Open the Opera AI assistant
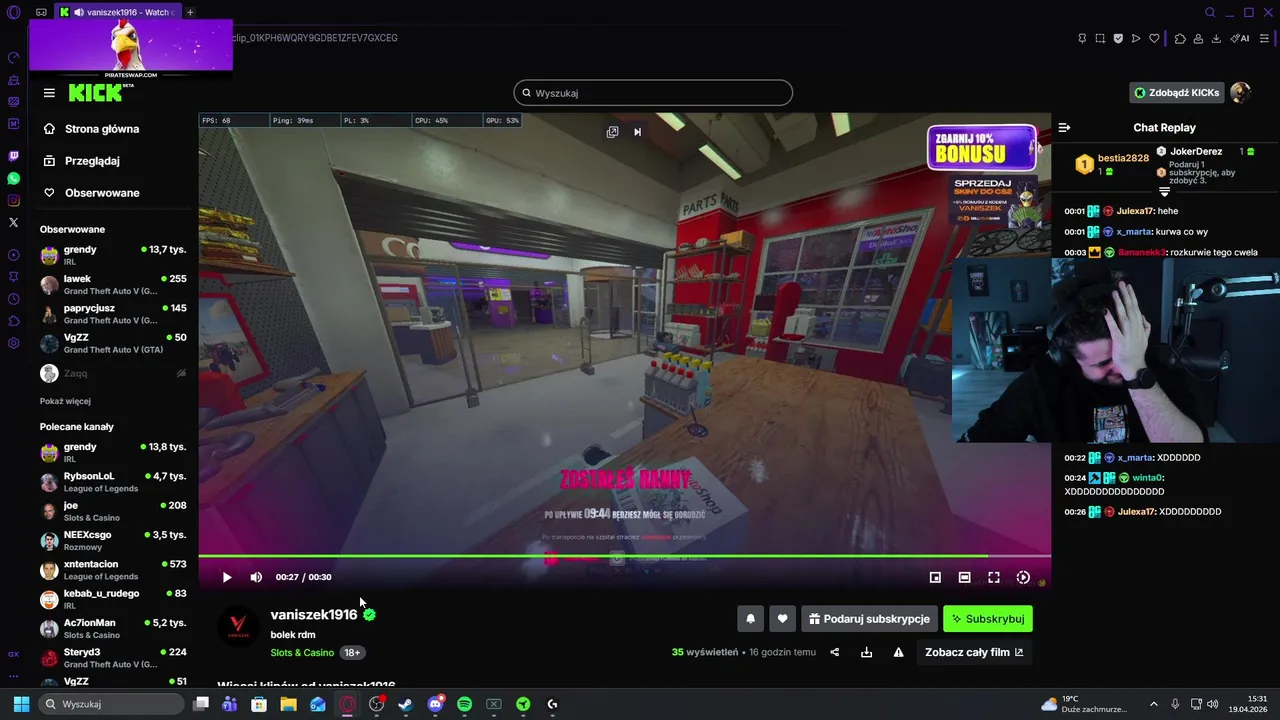Screen dimensions: 1280x720 1240,38
